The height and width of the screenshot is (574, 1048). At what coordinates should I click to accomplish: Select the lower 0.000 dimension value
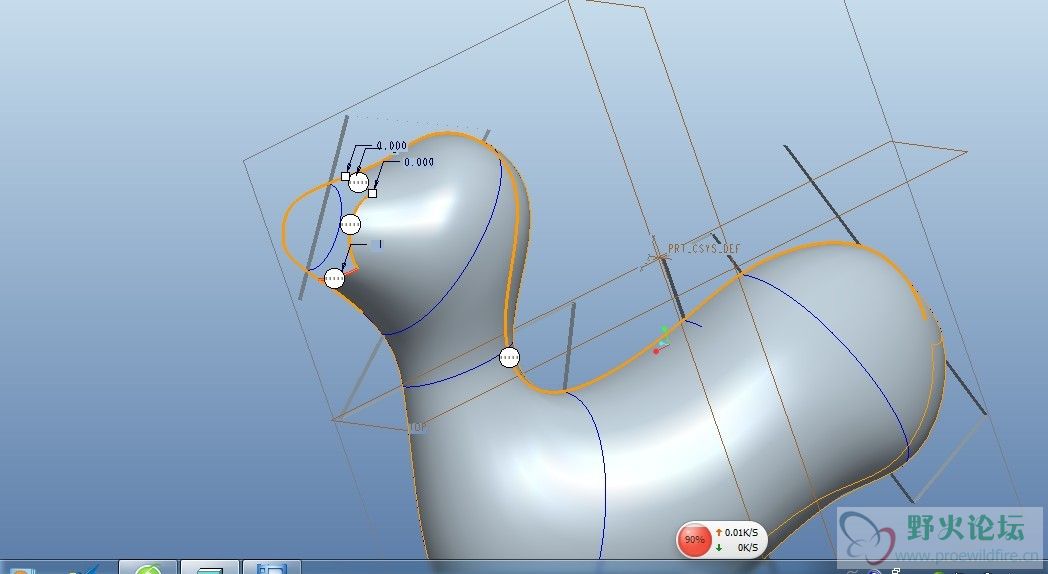point(419,162)
